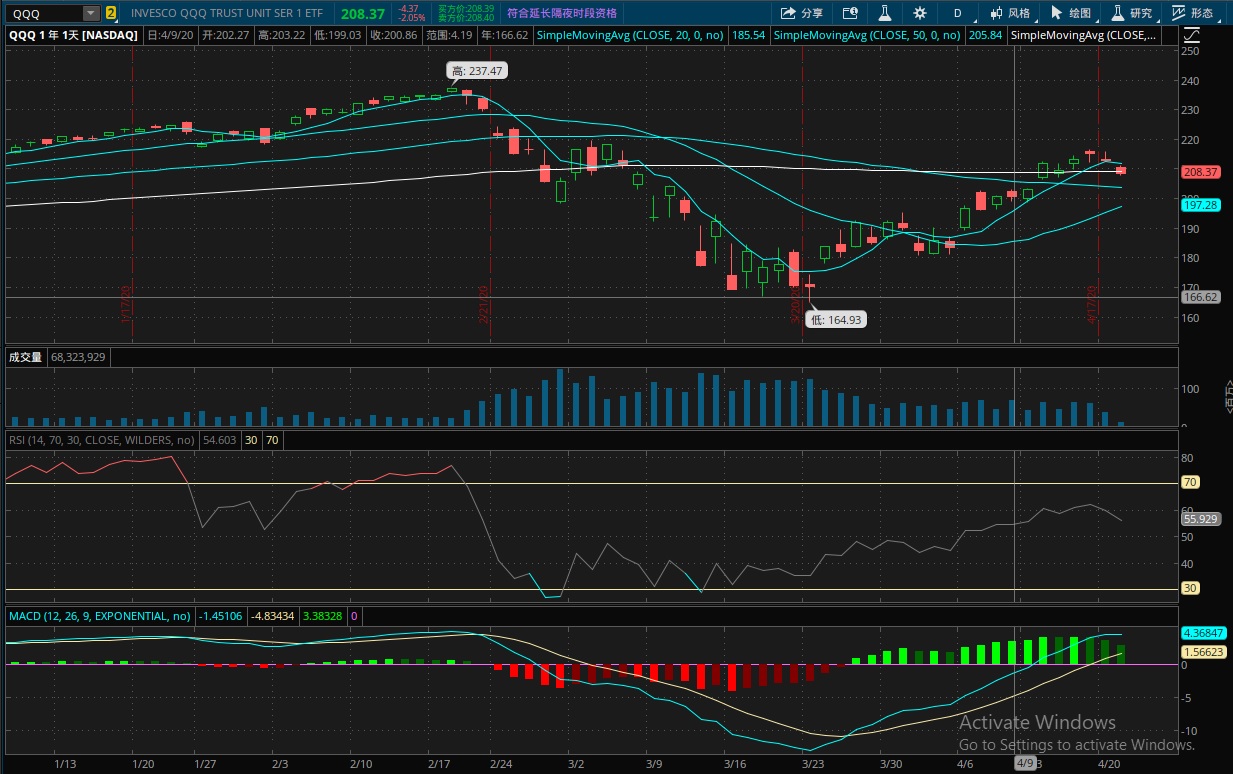Click the price scale toggle icon above 250
This screenshot has width=1233, height=774.
pos(1190,34)
